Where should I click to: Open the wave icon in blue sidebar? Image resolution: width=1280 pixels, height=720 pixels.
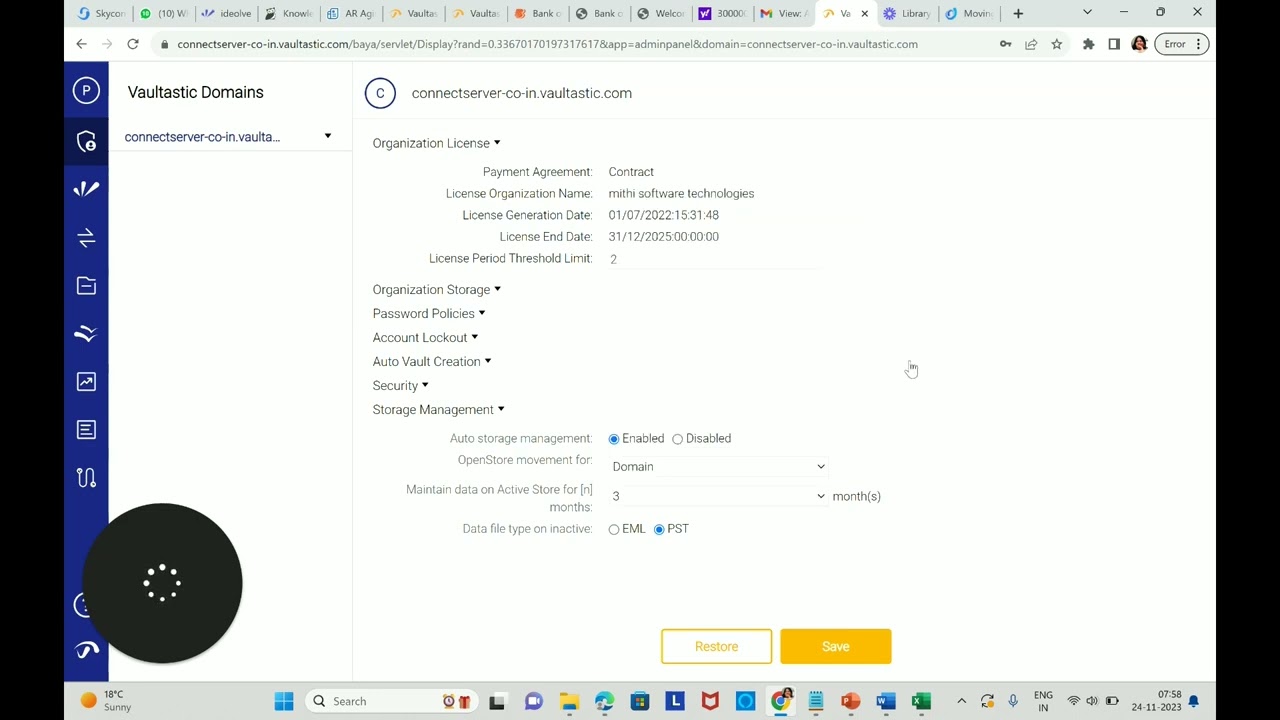[x=86, y=333]
